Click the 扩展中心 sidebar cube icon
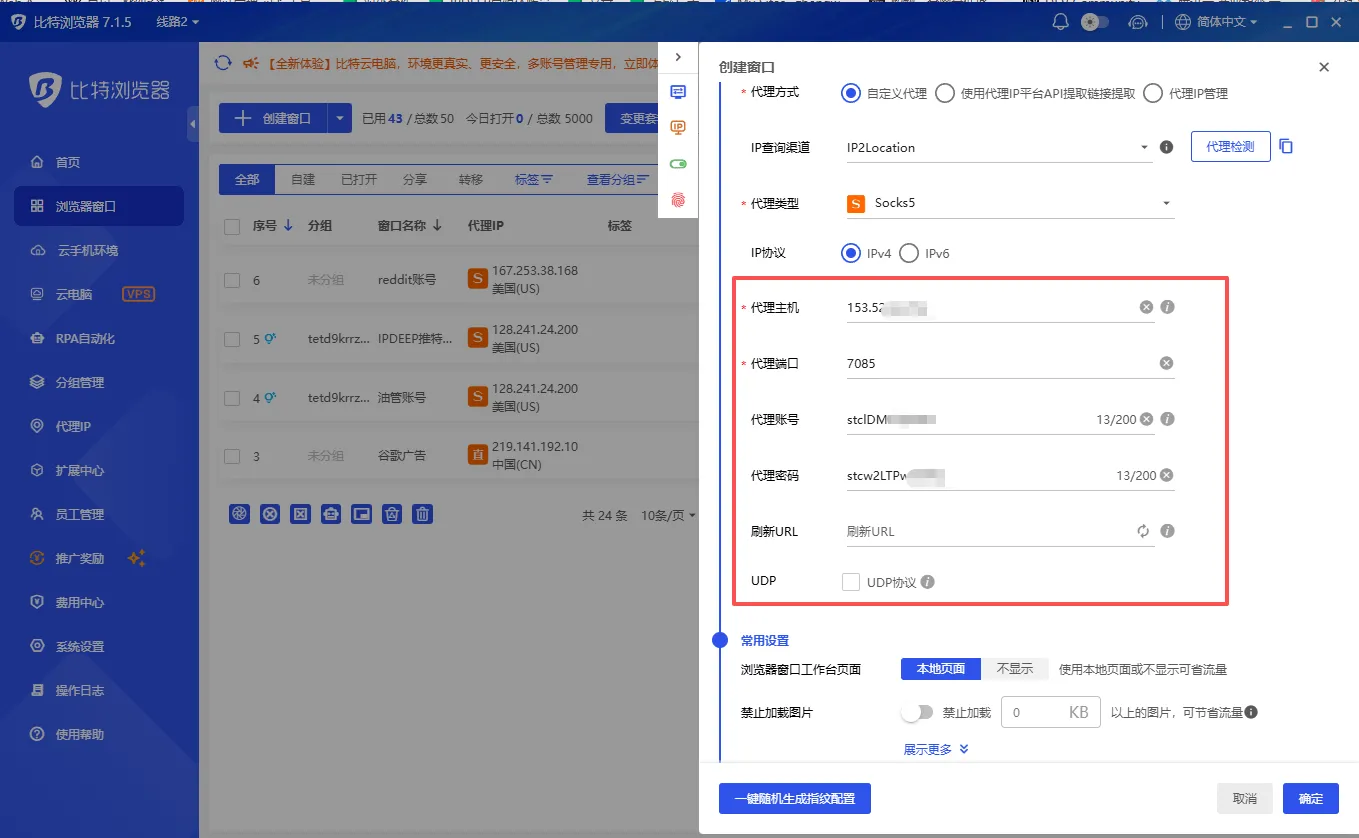Screen dimensions: 1359x838 (x=37, y=470)
